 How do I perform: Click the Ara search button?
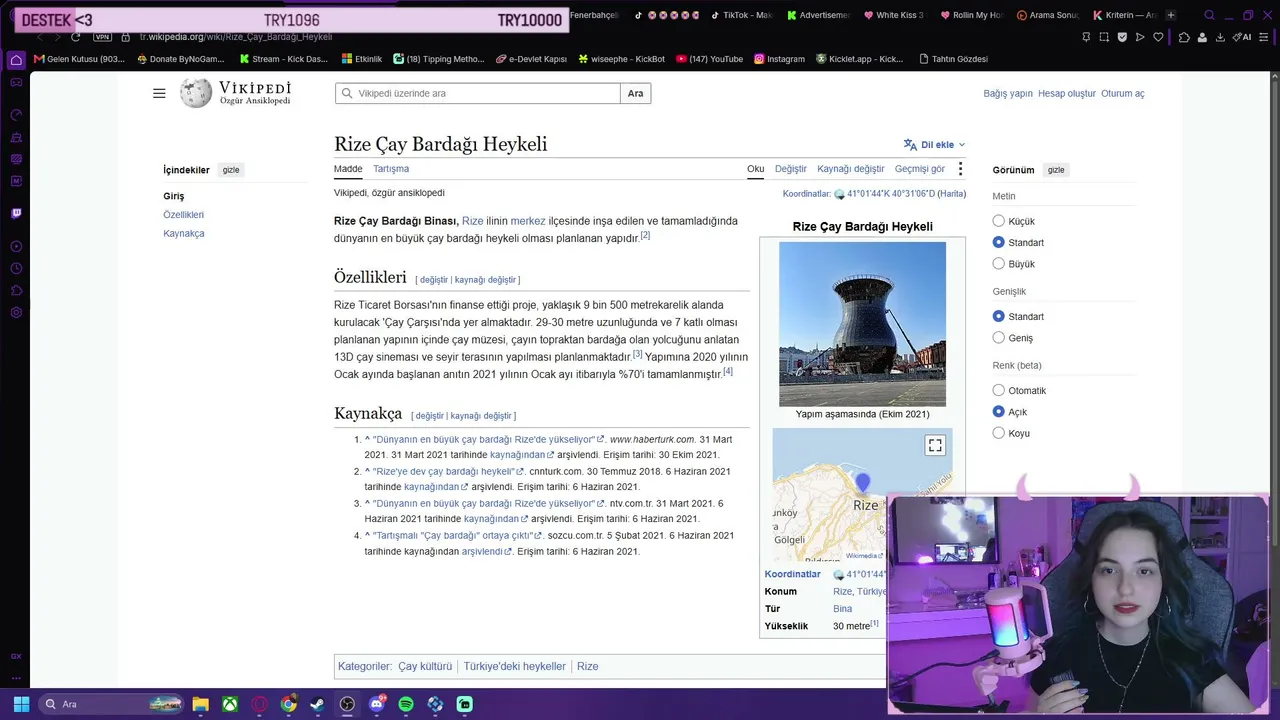(636, 93)
